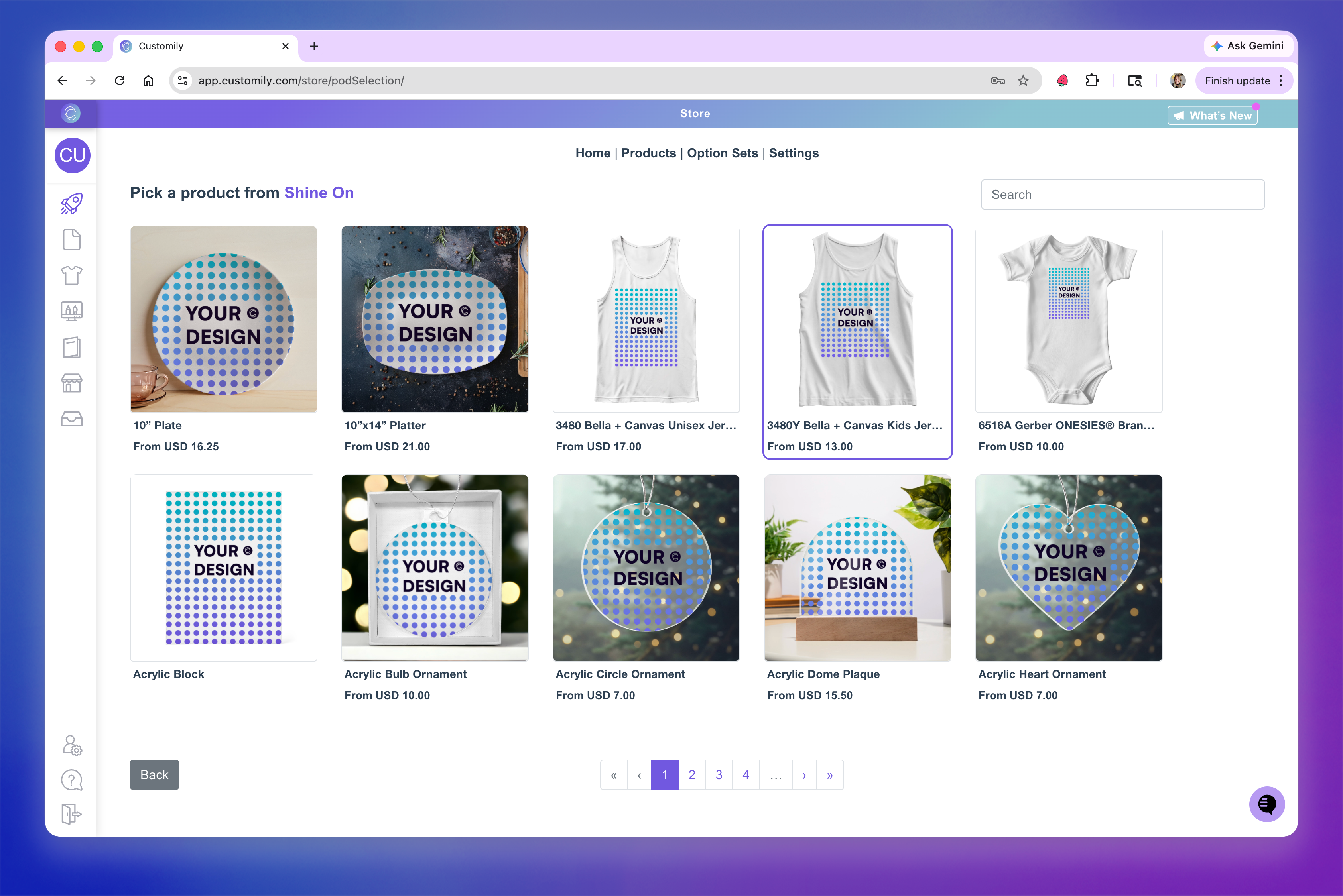Select the 10"x14" Platter thumbnail
This screenshot has height=896, width=1343.
coord(435,319)
